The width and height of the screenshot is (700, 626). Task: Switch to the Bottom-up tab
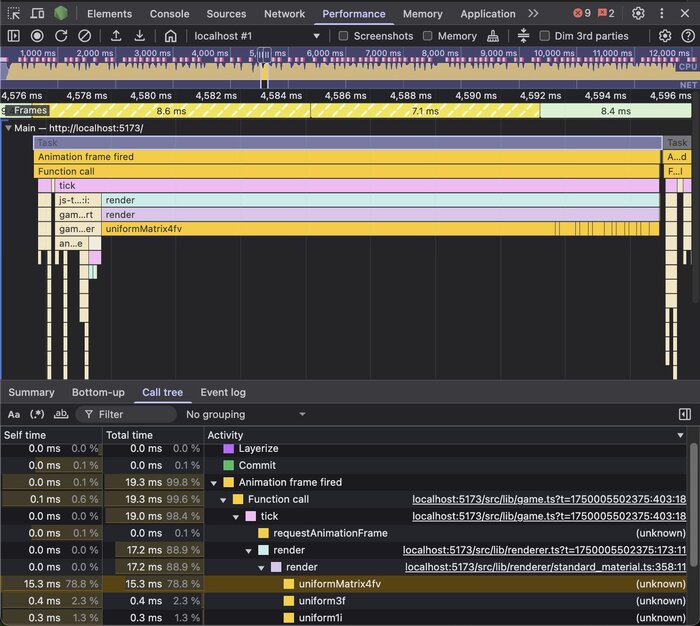tap(98, 392)
